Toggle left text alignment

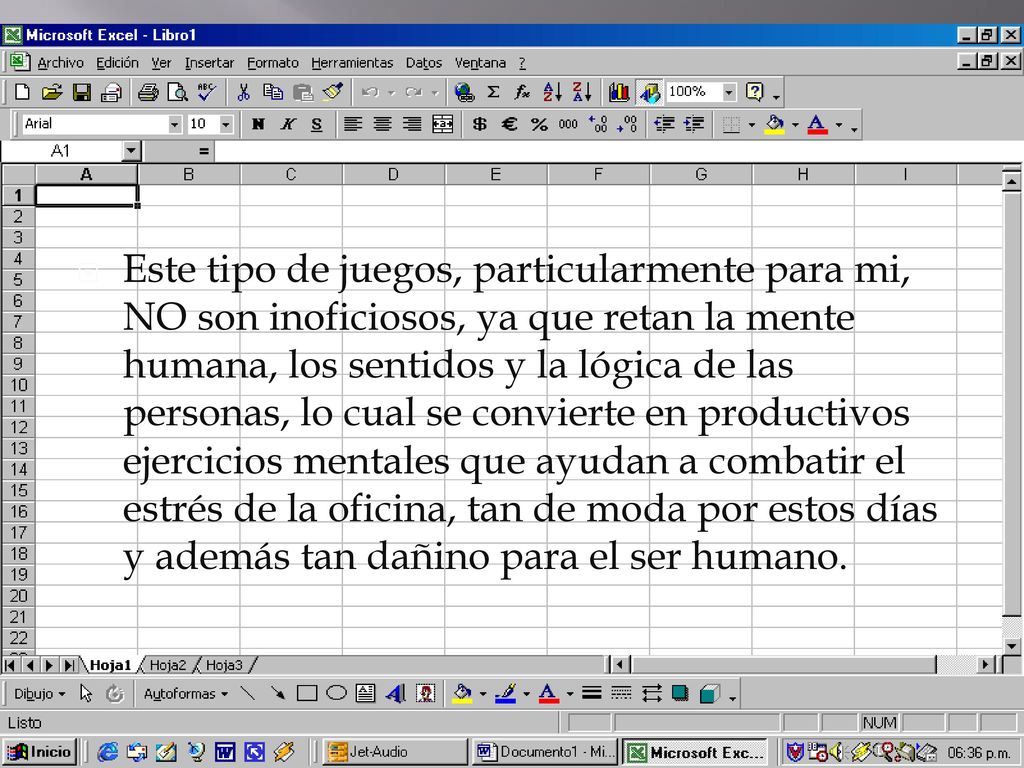pos(353,124)
